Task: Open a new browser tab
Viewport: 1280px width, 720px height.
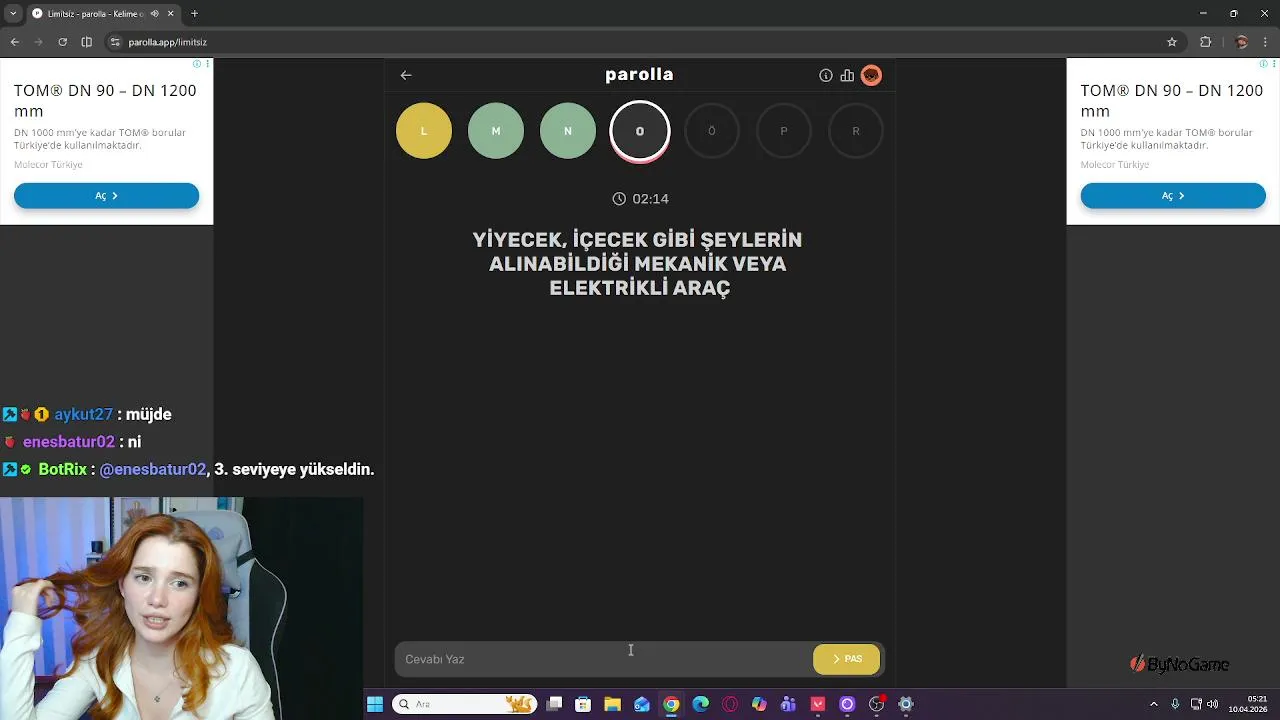Action: [x=194, y=14]
